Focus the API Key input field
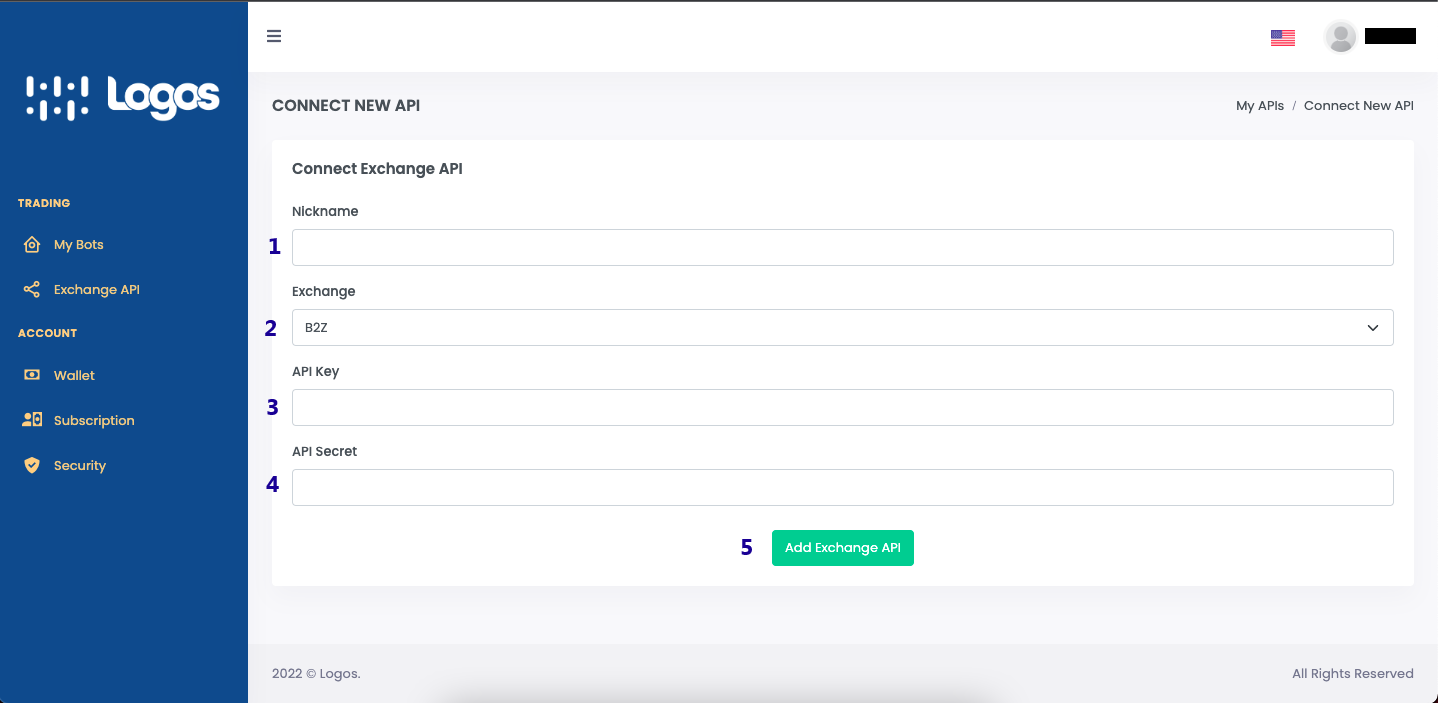The height and width of the screenshot is (703, 1438). [x=842, y=407]
